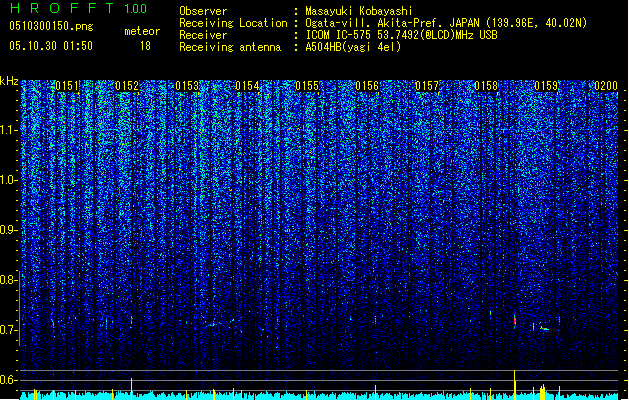Image resolution: width=629 pixels, height=400 pixels.
Task: Click the red meteor echo near 0152
Action: pyautogui.click(x=131, y=320)
